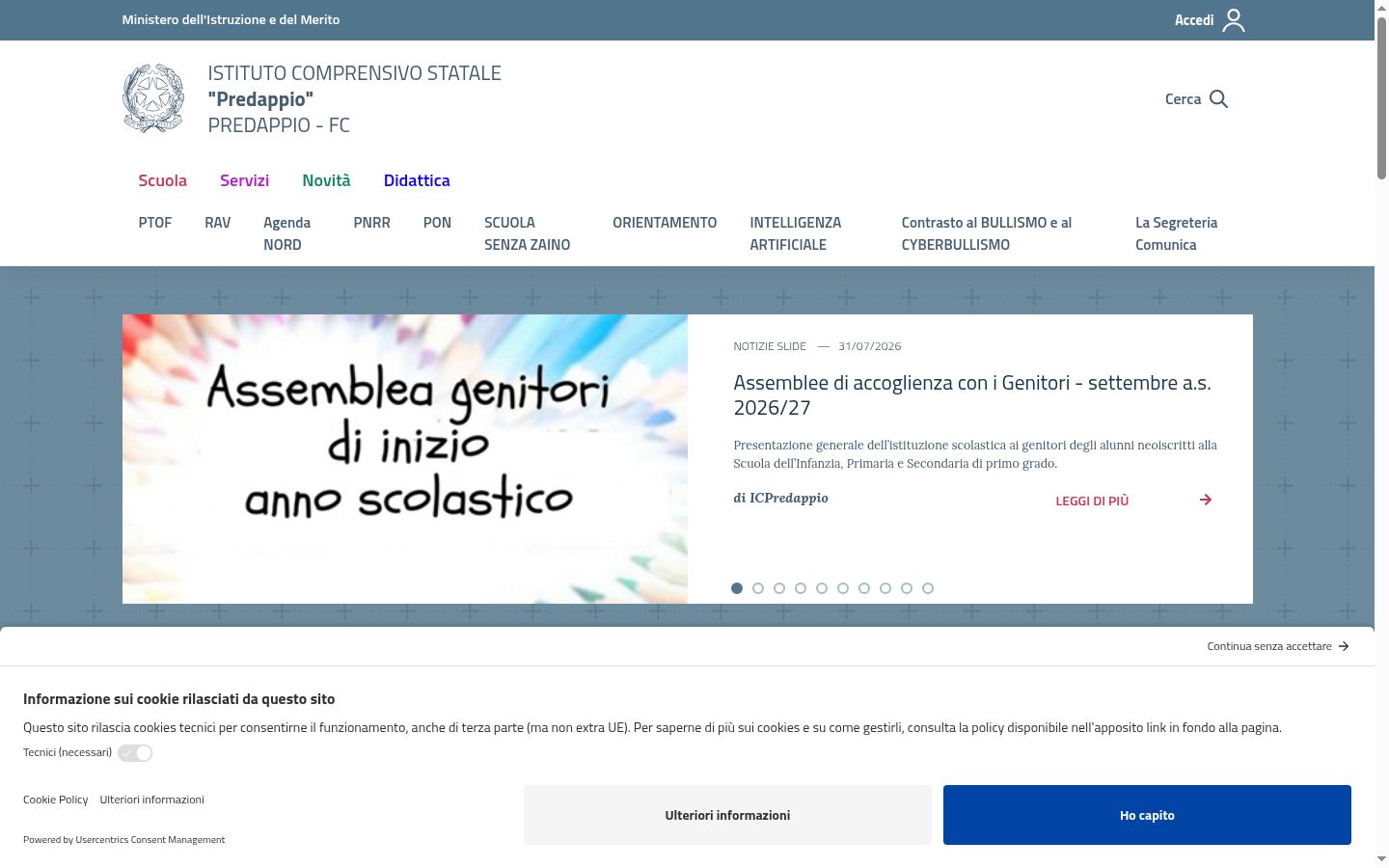Select the second carousel slide dot
The image size is (1389, 868).
coord(758,588)
